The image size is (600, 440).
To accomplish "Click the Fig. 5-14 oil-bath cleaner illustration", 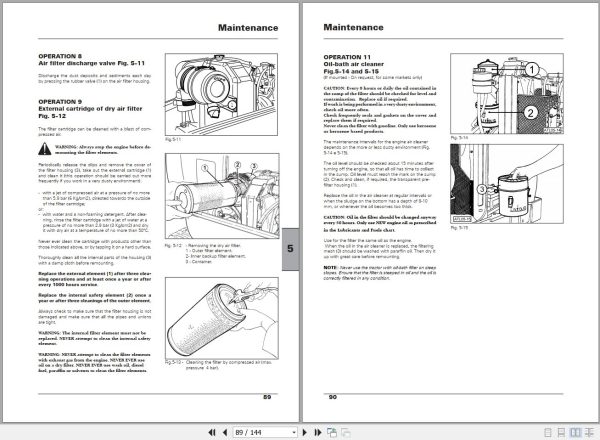I will click(x=507, y=94).
